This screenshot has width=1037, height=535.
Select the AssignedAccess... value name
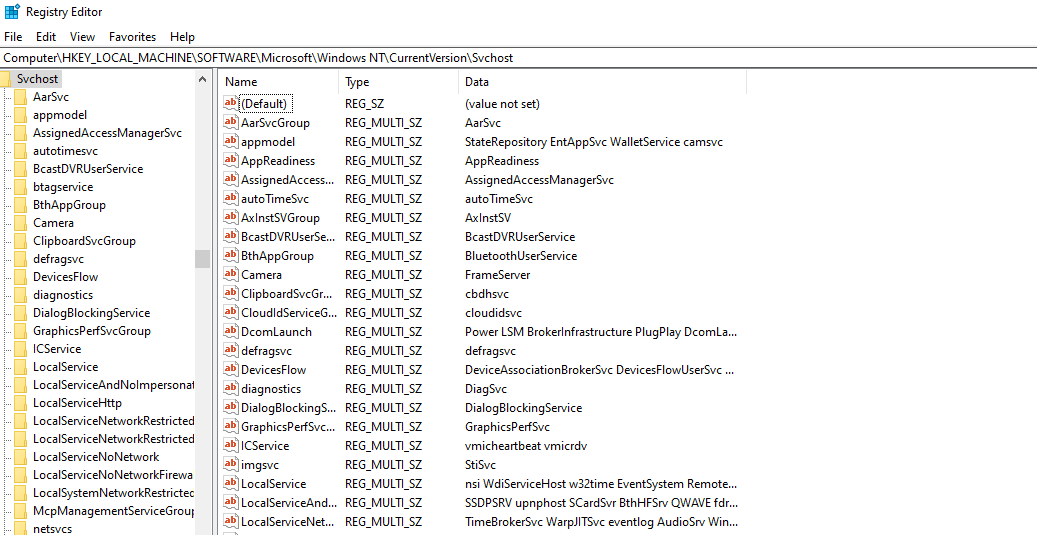[288, 180]
